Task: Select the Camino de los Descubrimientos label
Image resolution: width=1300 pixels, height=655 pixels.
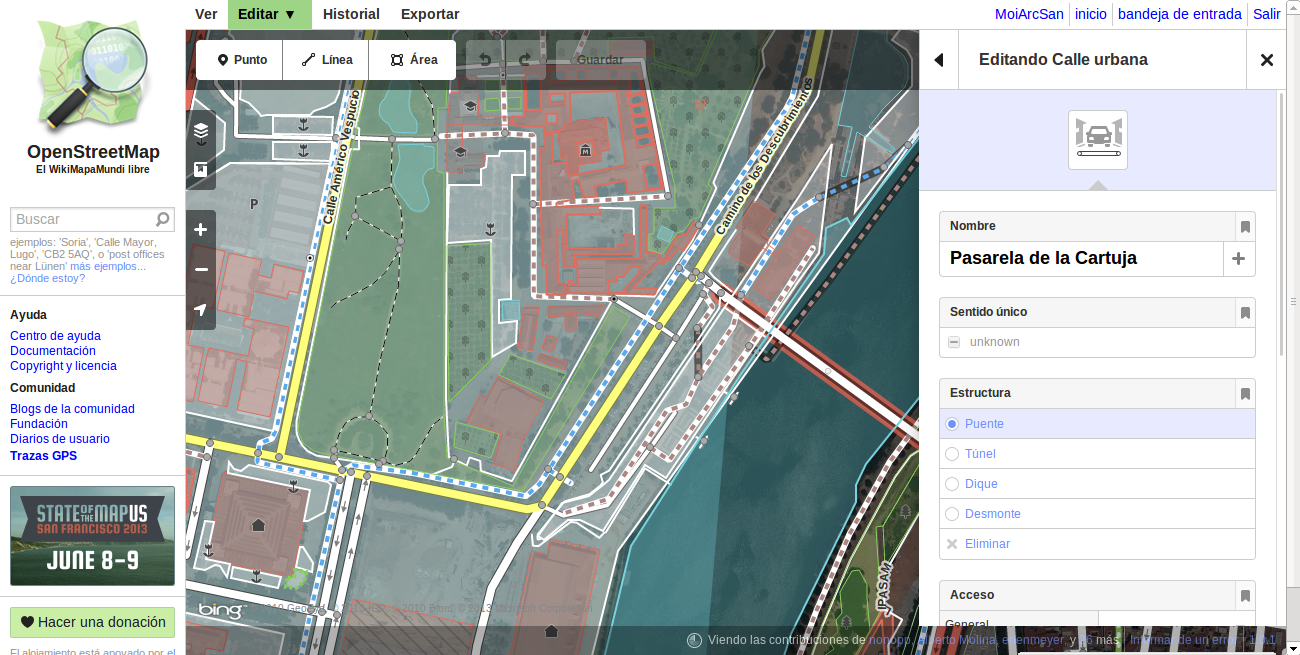Action: pyautogui.click(x=764, y=158)
